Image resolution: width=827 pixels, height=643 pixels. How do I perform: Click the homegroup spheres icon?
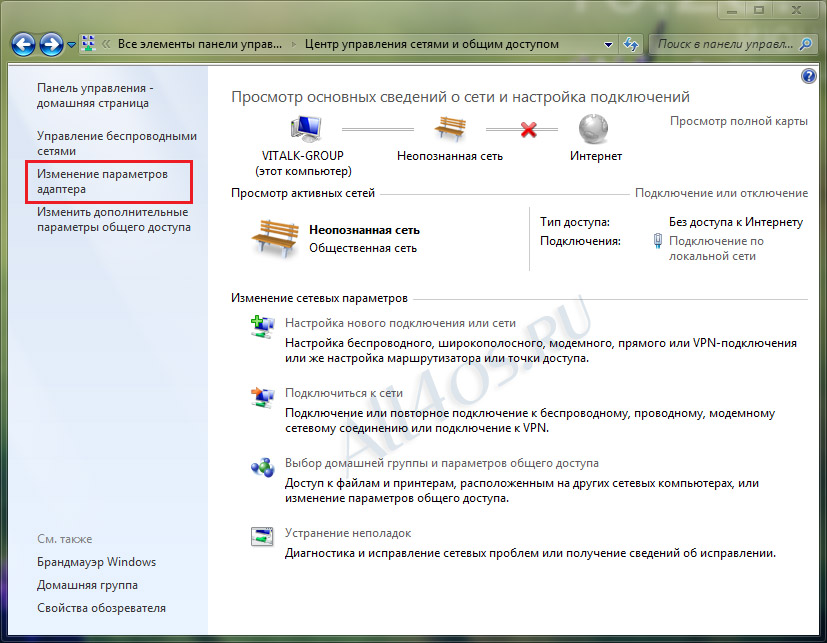[262, 467]
